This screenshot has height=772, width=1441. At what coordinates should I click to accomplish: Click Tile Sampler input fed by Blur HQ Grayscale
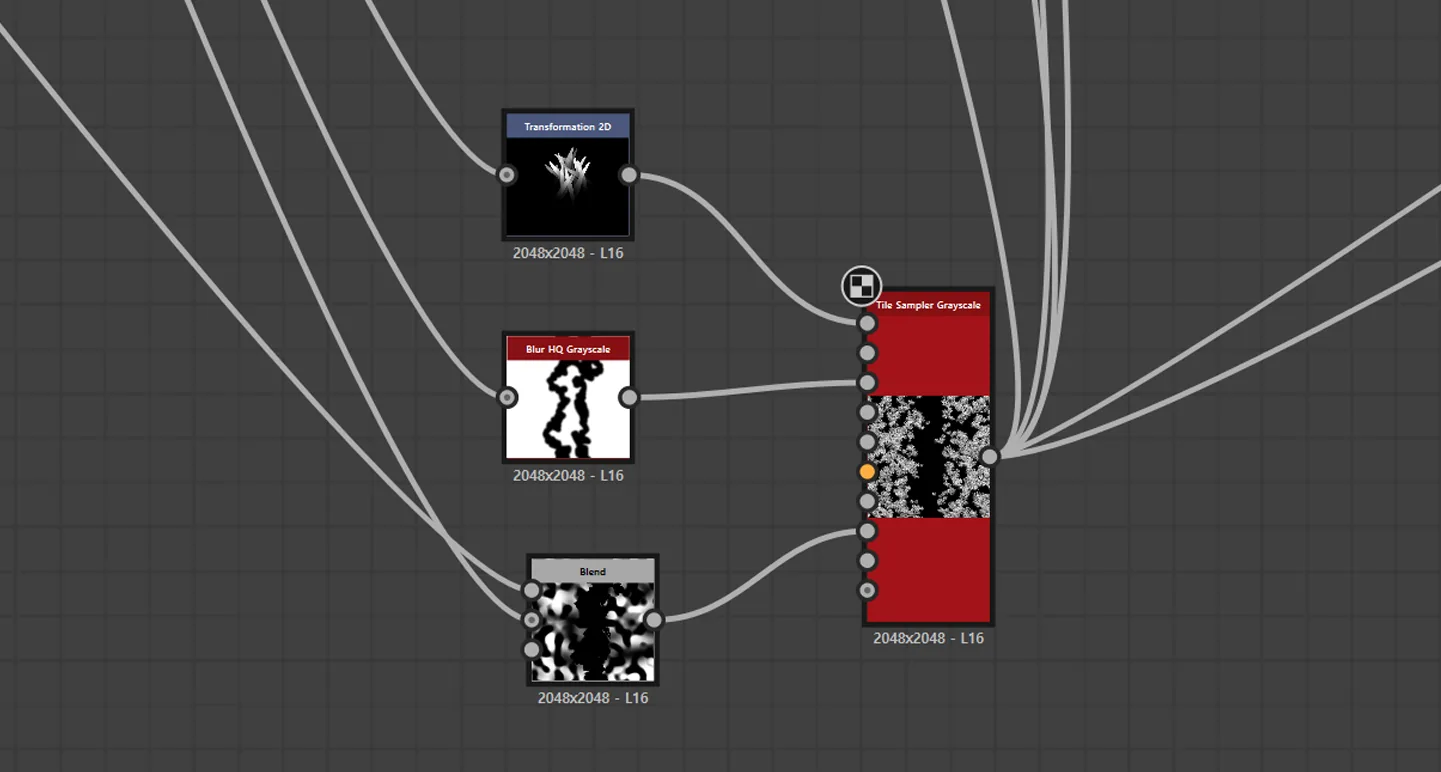(x=867, y=382)
